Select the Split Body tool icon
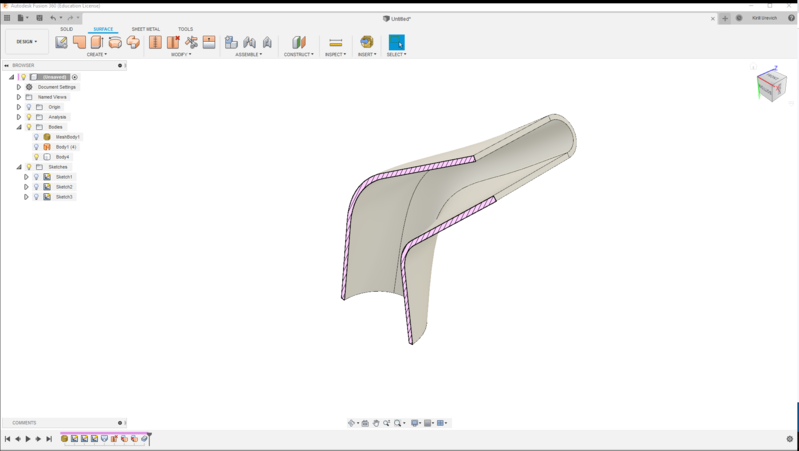The image size is (799, 451). coord(209,42)
